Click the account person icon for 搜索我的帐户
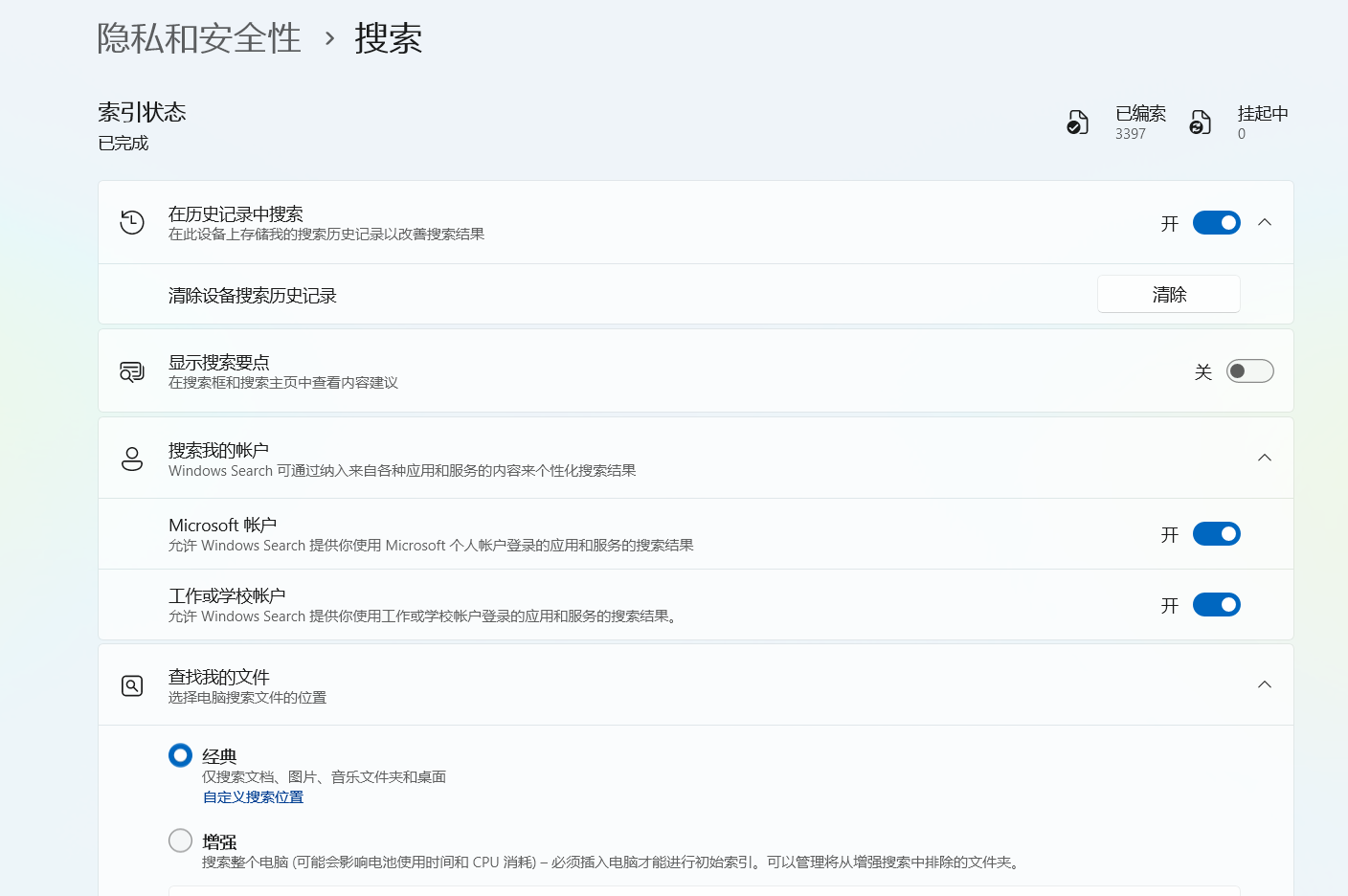 coord(132,459)
